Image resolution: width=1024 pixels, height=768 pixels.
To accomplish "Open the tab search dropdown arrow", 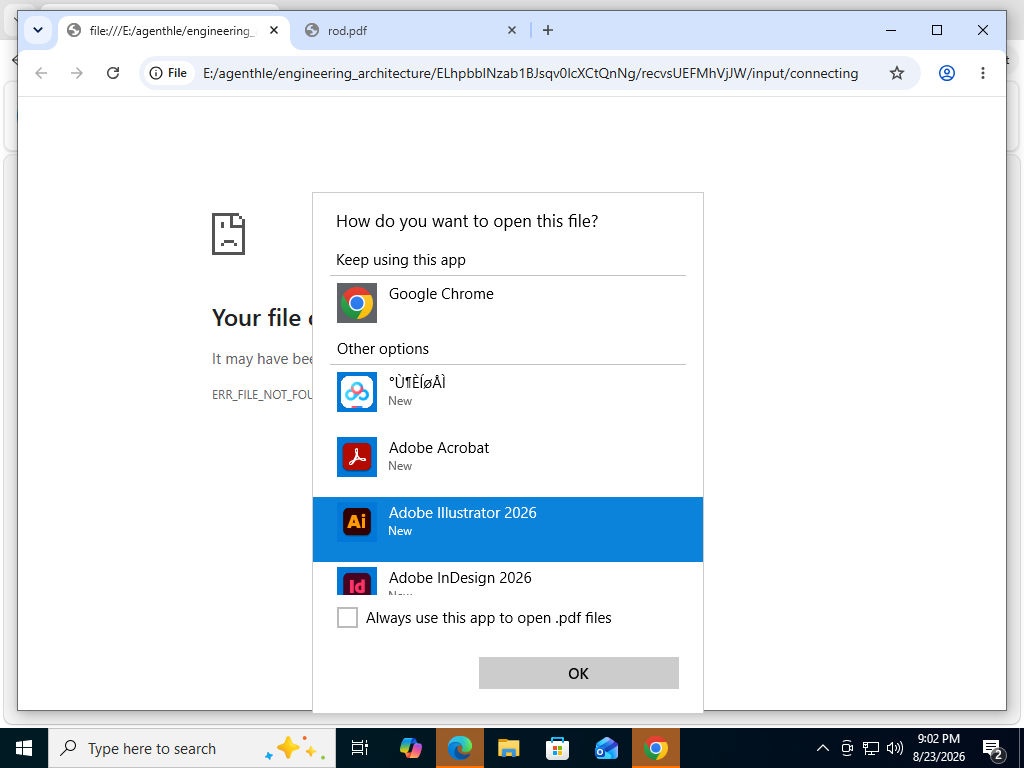I will [38, 30].
